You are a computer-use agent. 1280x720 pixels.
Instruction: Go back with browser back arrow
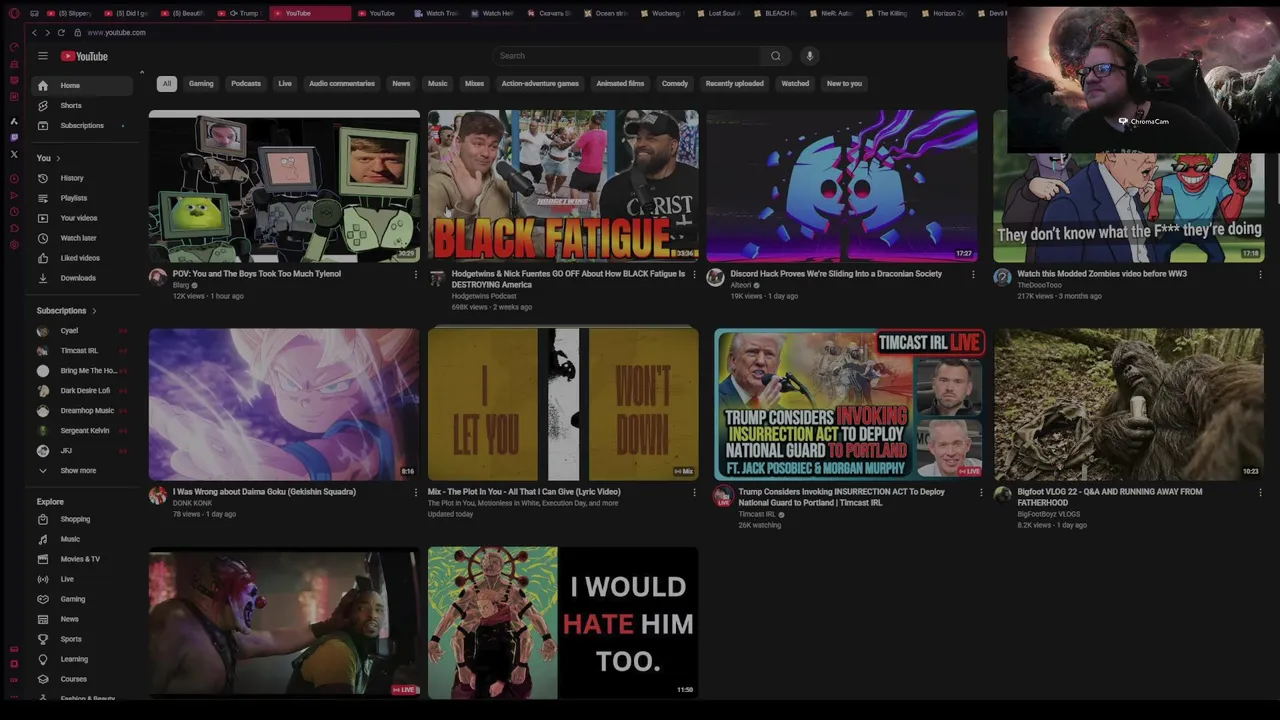(x=34, y=33)
